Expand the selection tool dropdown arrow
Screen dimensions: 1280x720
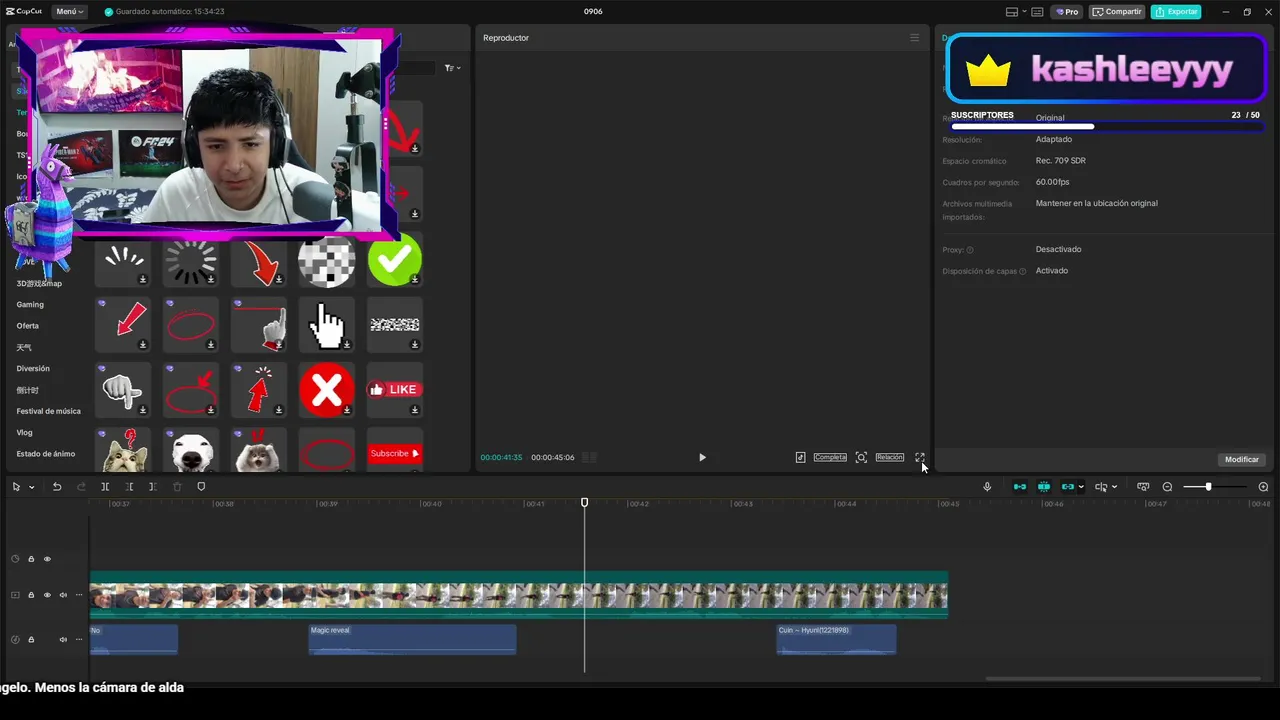[x=32, y=487]
